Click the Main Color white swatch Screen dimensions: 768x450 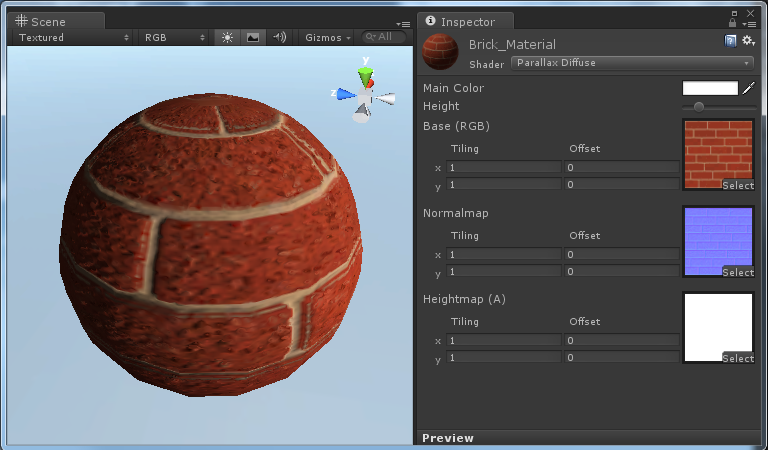(x=710, y=88)
